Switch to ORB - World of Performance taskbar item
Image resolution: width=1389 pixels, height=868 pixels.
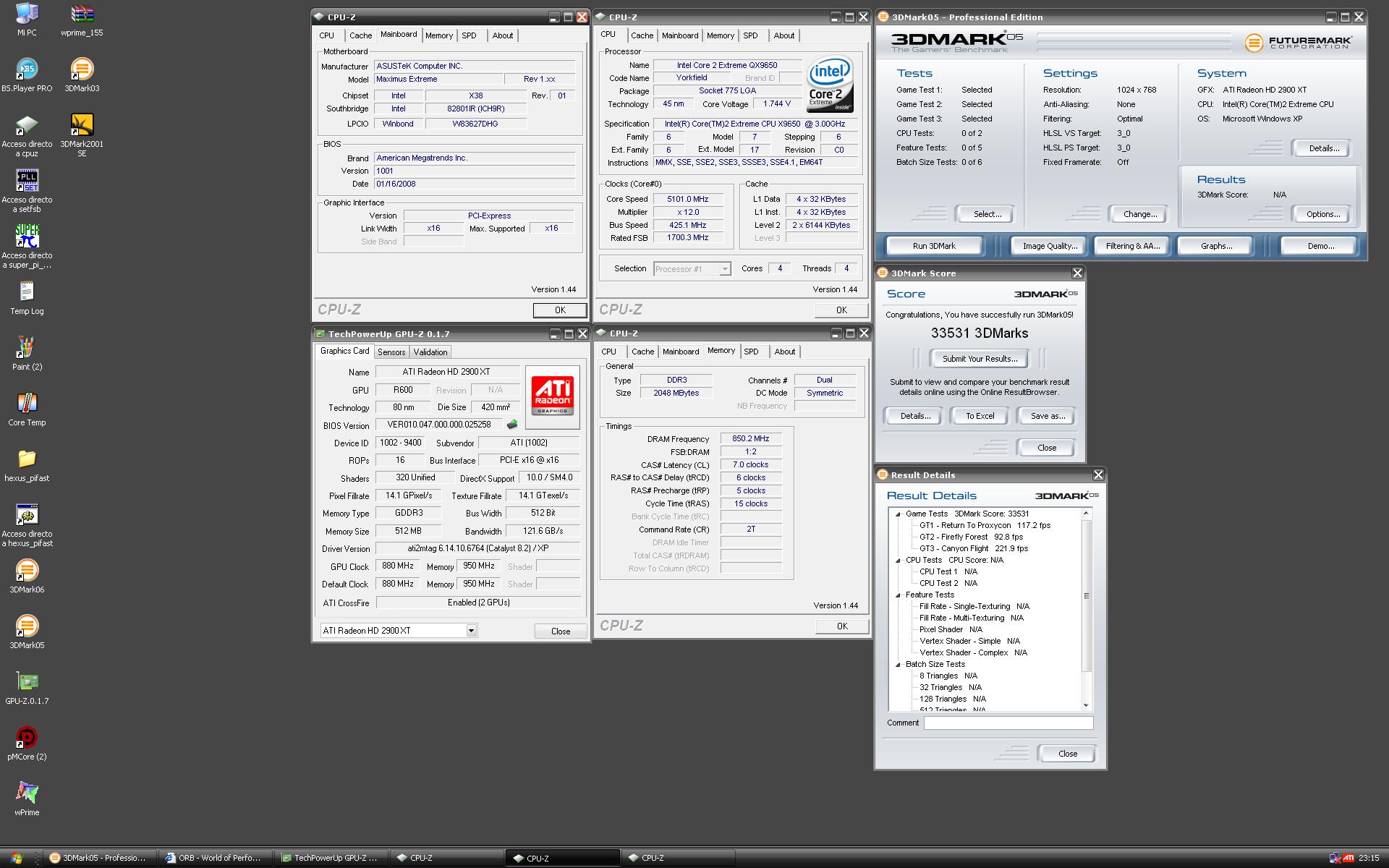tap(215, 858)
